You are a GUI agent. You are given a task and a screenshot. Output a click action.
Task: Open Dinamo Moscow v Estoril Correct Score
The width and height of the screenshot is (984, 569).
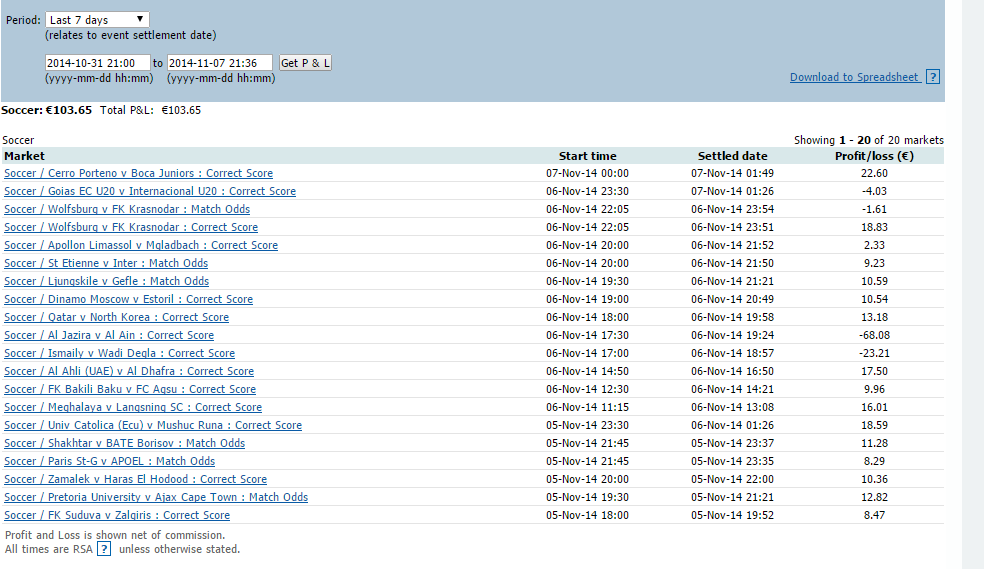pos(128,299)
